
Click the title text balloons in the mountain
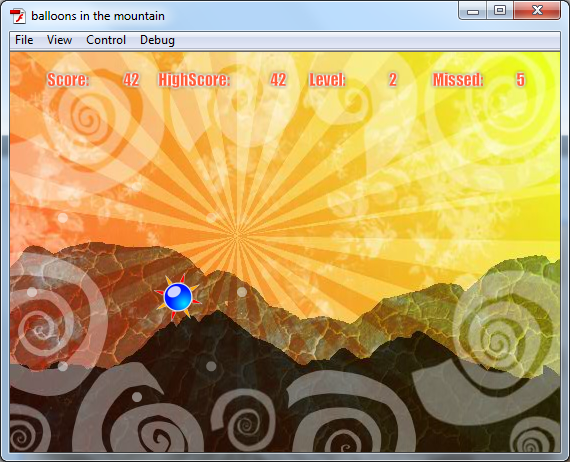pos(98,16)
